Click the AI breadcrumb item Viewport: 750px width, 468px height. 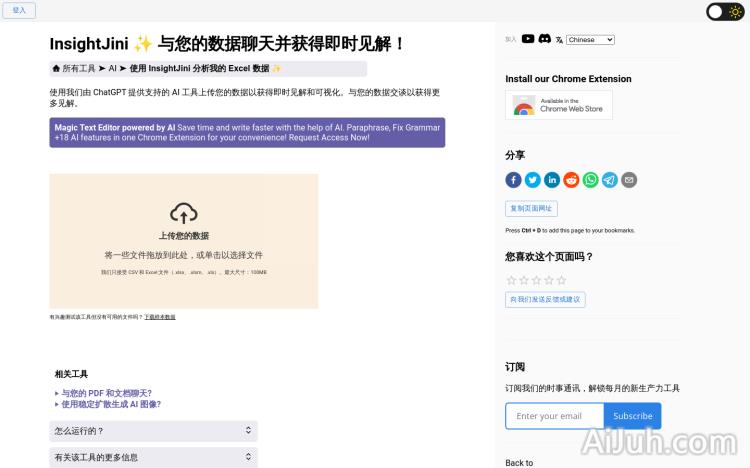point(113,69)
